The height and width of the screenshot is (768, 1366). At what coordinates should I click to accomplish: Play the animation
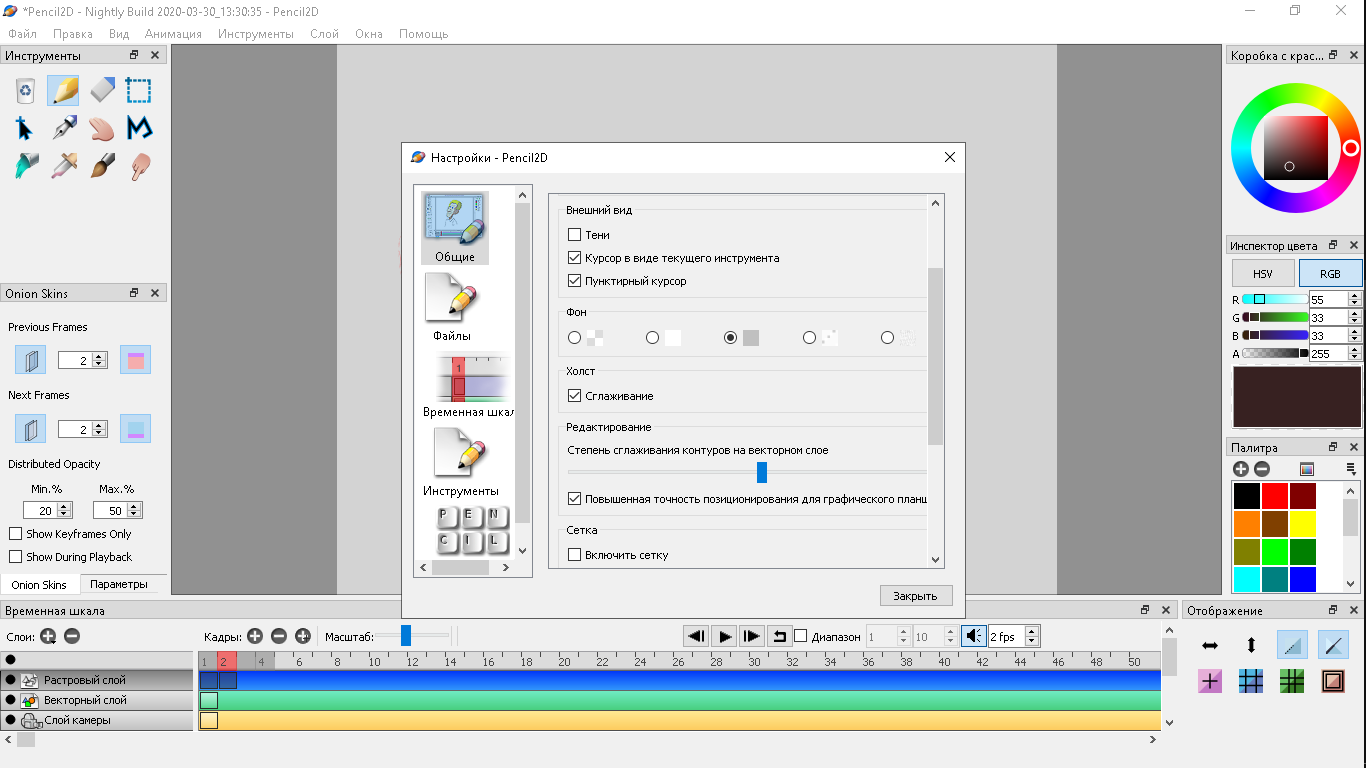tap(724, 636)
